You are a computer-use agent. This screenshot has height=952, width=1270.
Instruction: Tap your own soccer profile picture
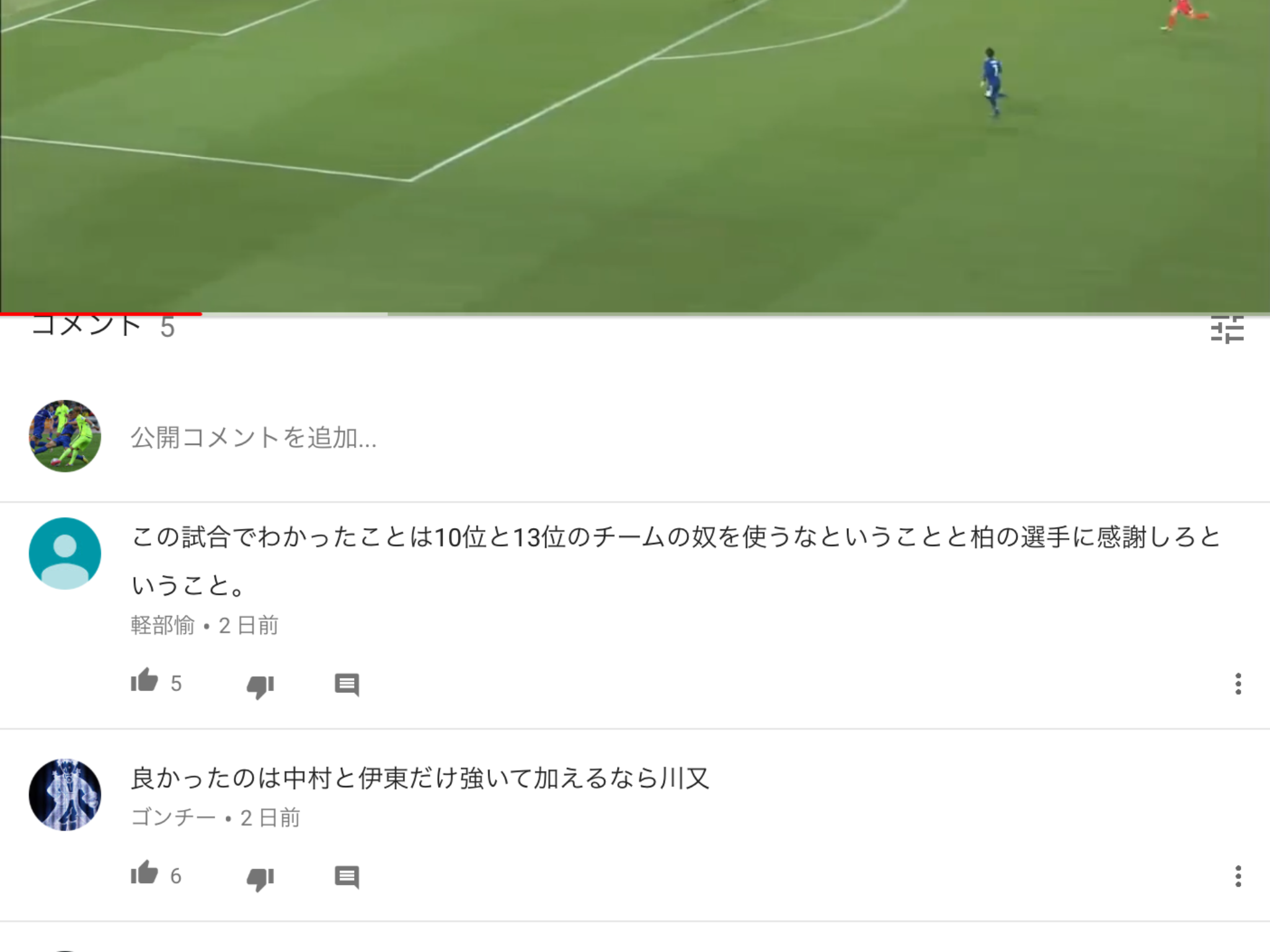[65, 436]
